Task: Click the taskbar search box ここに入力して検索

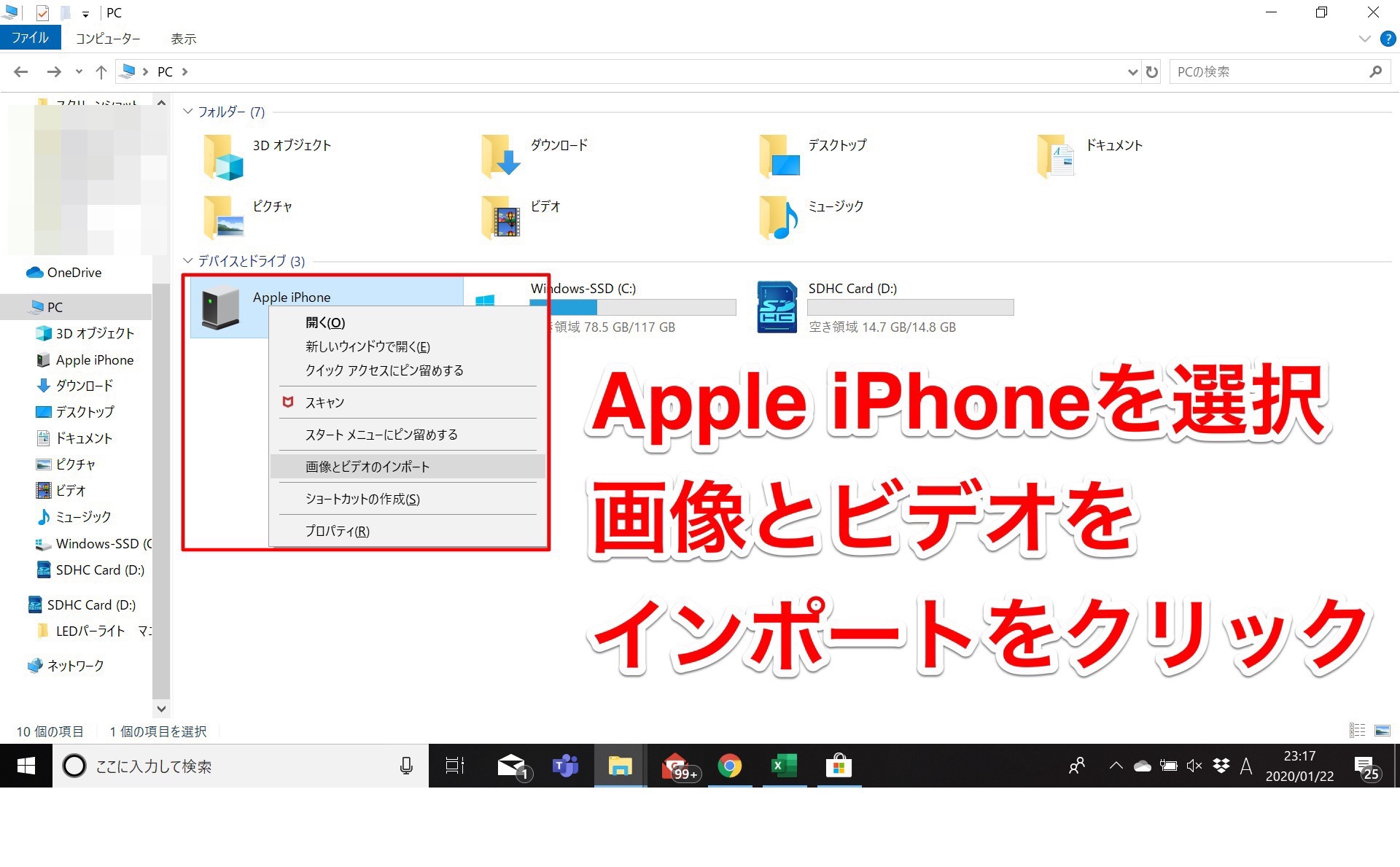Action: [241, 766]
